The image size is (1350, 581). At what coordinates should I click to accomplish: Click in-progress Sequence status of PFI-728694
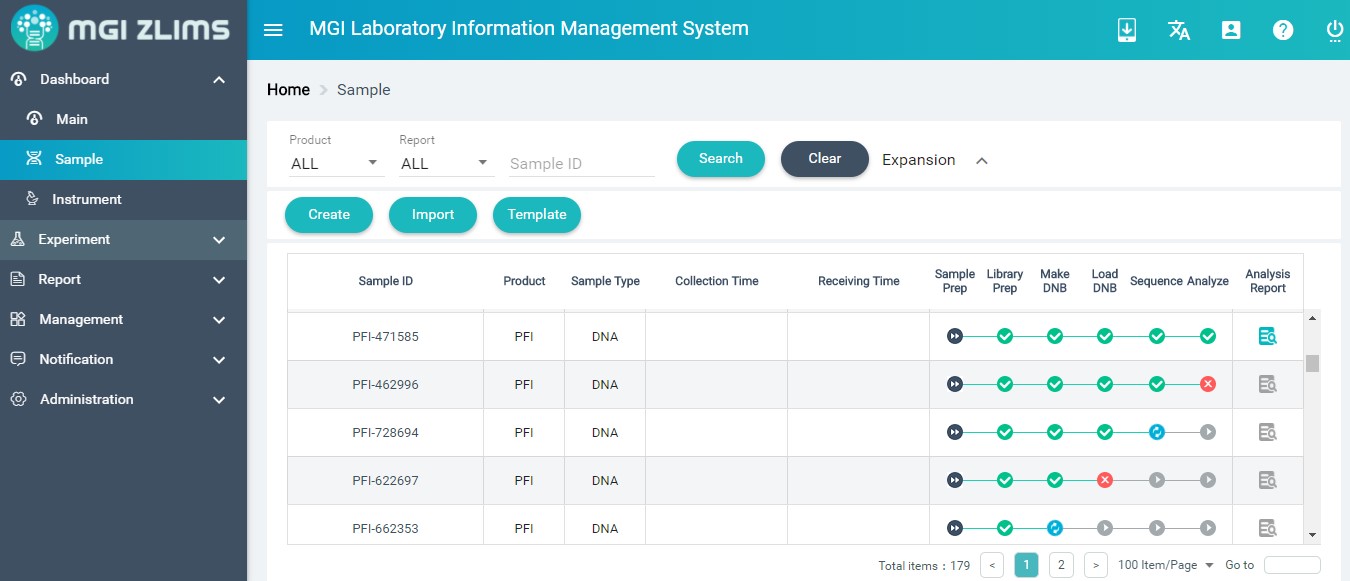[x=1157, y=432]
